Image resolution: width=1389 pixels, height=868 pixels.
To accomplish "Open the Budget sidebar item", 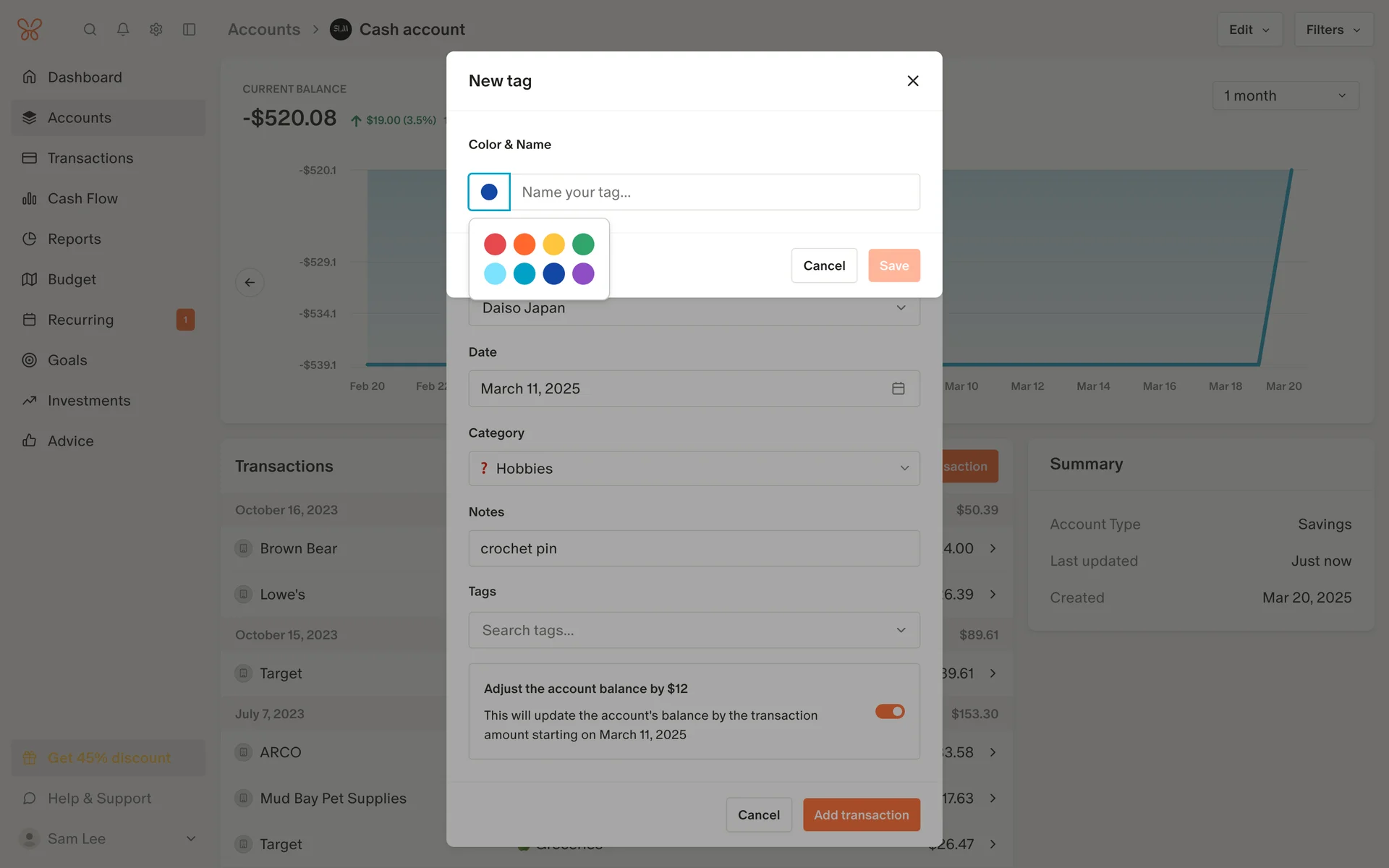I will click(x=72, y=279).
